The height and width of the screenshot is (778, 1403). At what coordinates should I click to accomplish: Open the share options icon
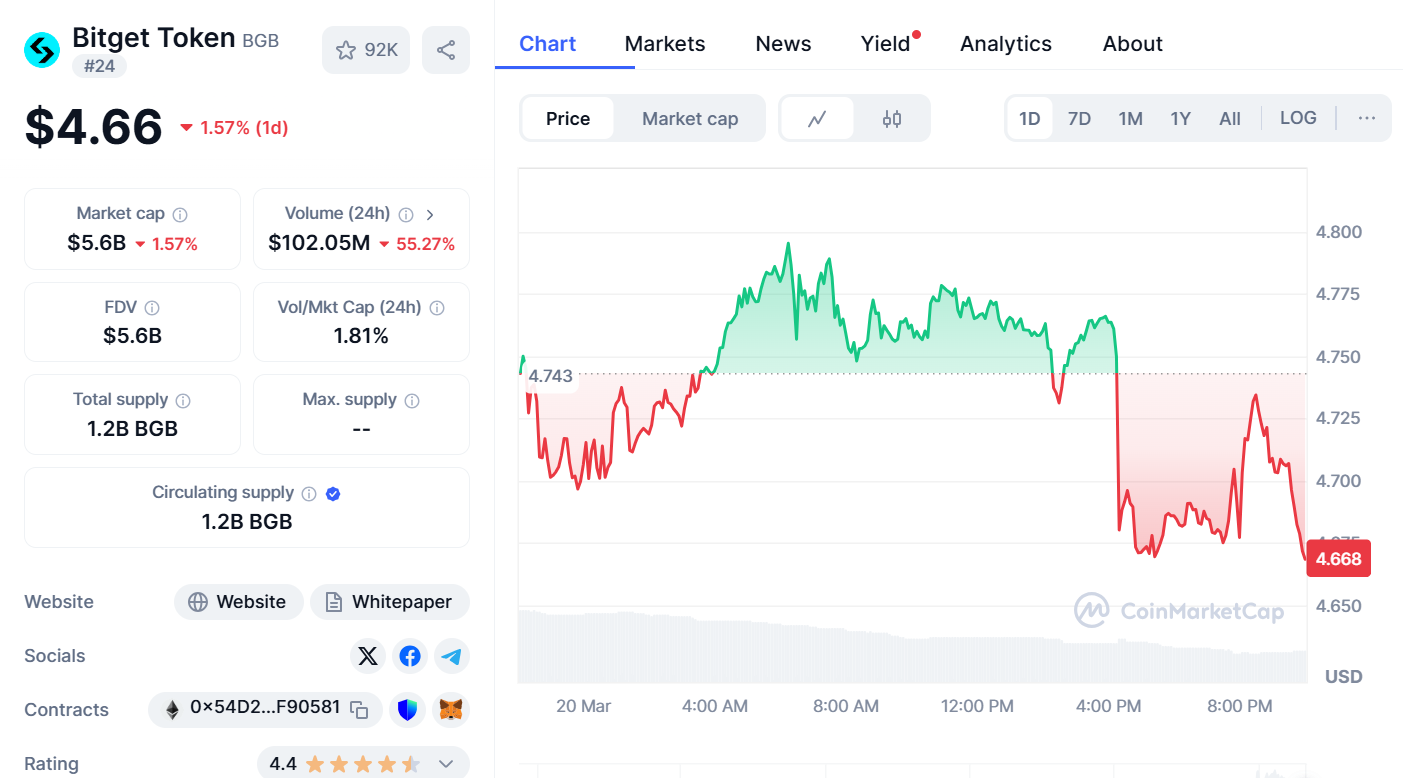(x=446, y=49)
